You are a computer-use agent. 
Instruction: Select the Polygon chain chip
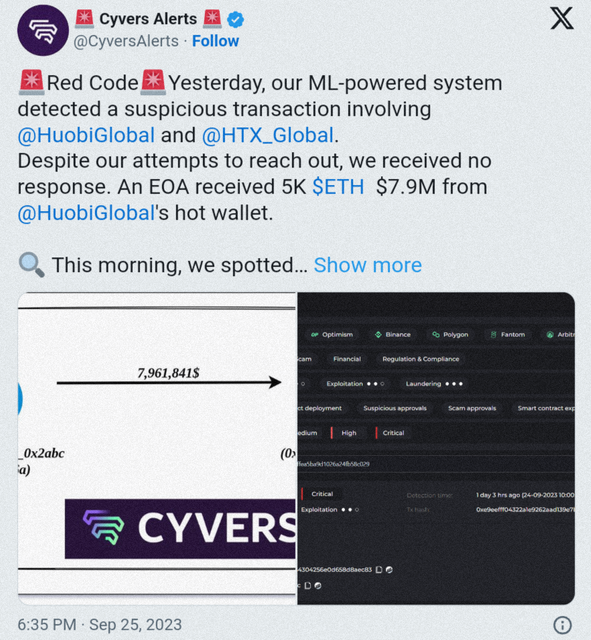[x=450, y=335]
